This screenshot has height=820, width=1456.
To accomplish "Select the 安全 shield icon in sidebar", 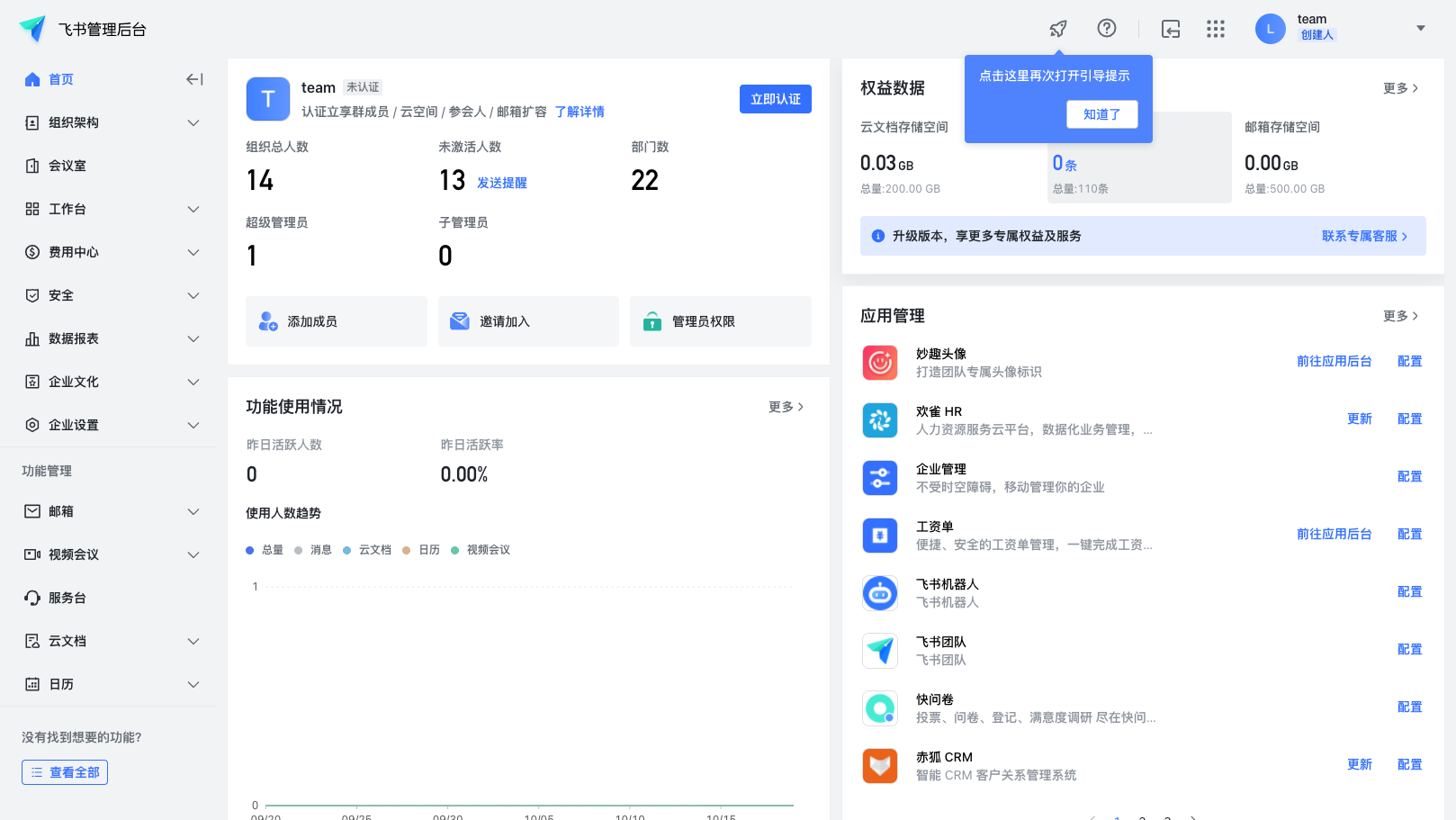I will 31,295.
